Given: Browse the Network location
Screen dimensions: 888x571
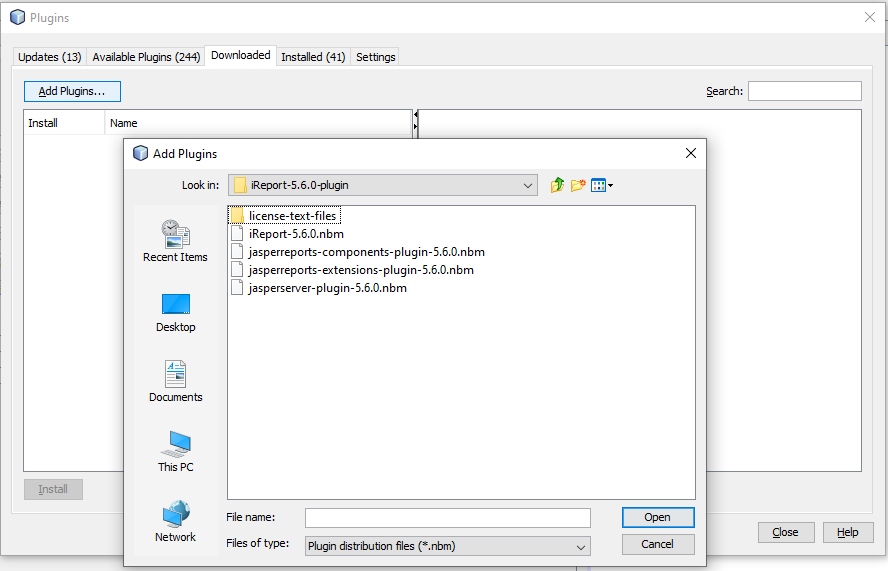Looking at the screenshot, I should pos(176,522).
